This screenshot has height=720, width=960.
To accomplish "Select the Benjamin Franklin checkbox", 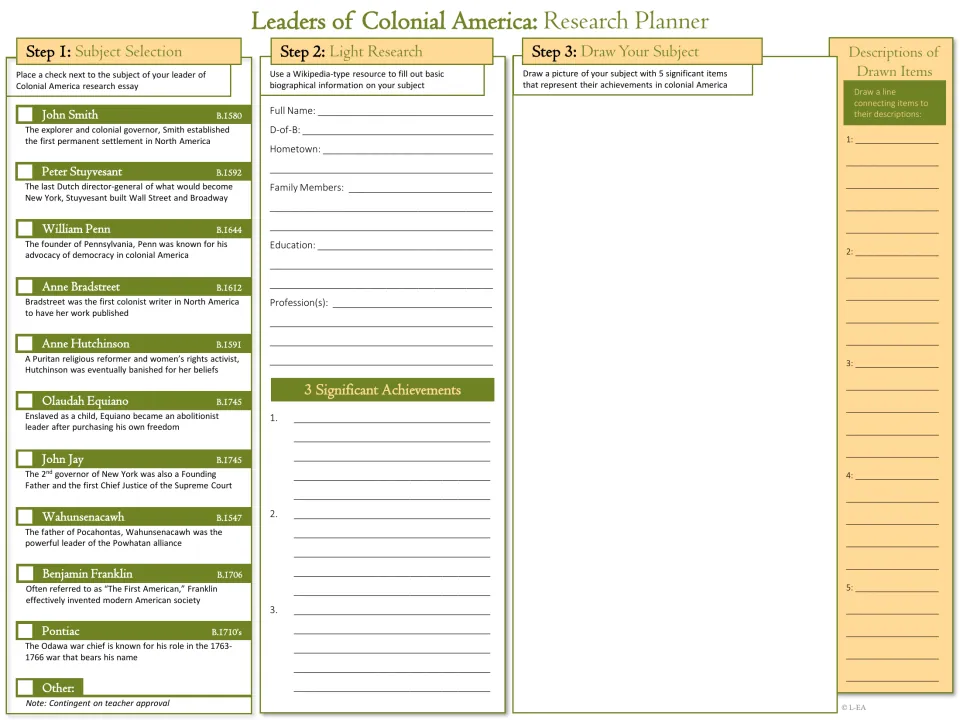I will (x=25, y=574).
